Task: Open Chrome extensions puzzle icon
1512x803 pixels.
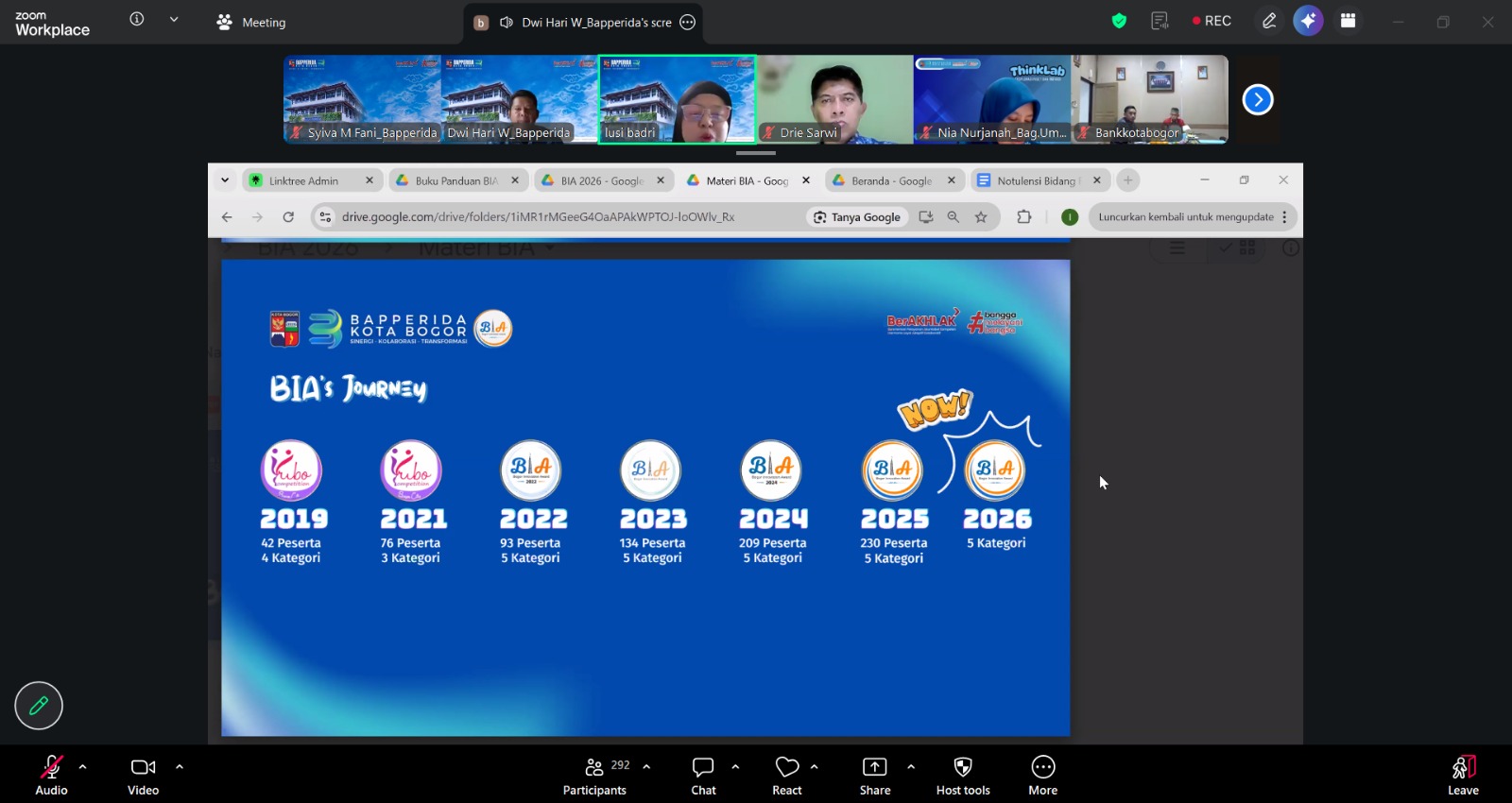Action: click(x=1024, y=217)
